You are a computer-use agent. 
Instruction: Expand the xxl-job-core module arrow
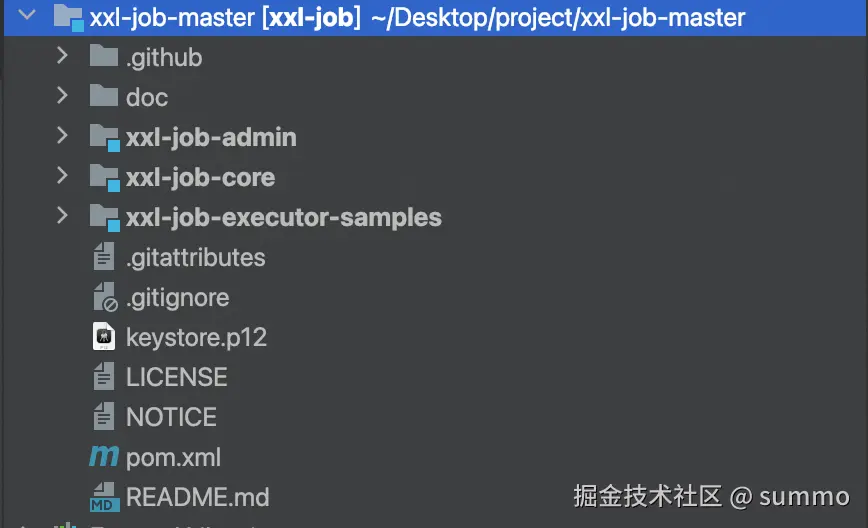62,177
